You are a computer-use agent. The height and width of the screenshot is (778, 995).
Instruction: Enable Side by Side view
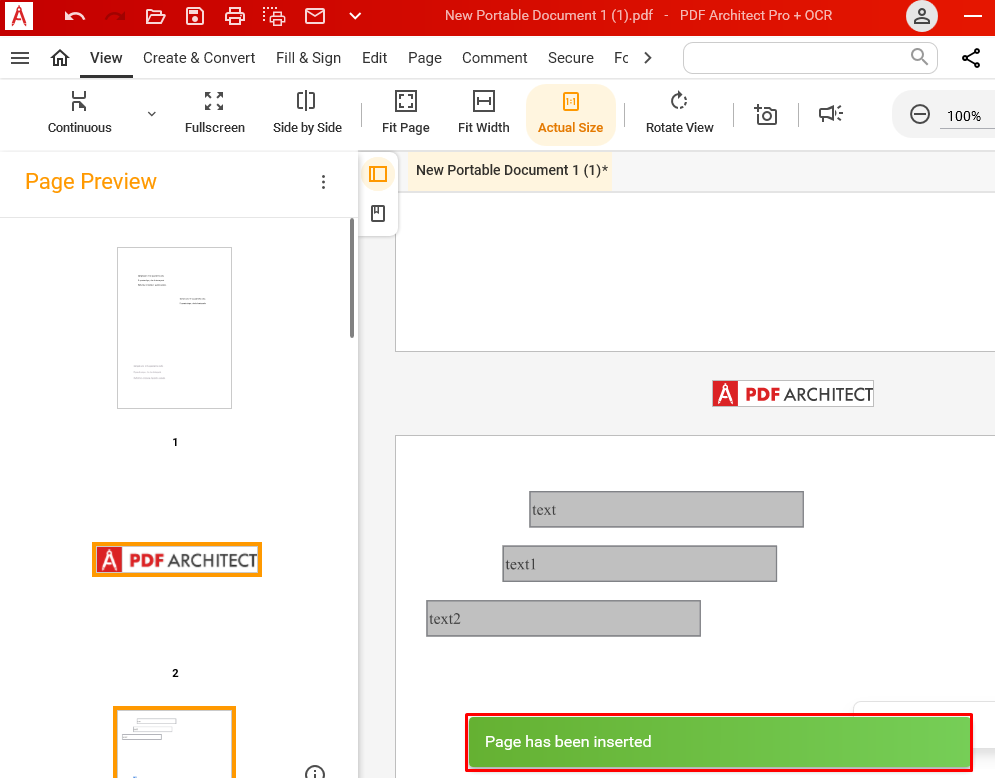pos(307,112)
